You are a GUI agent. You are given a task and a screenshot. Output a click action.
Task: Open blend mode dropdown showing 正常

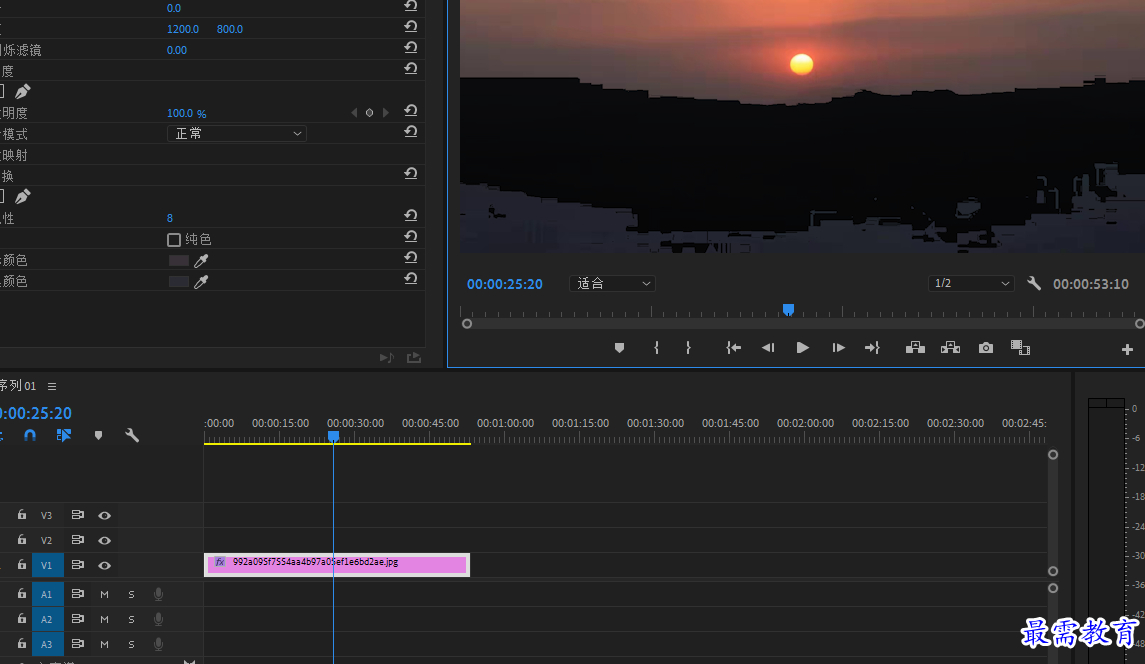[x=237, y=134]
